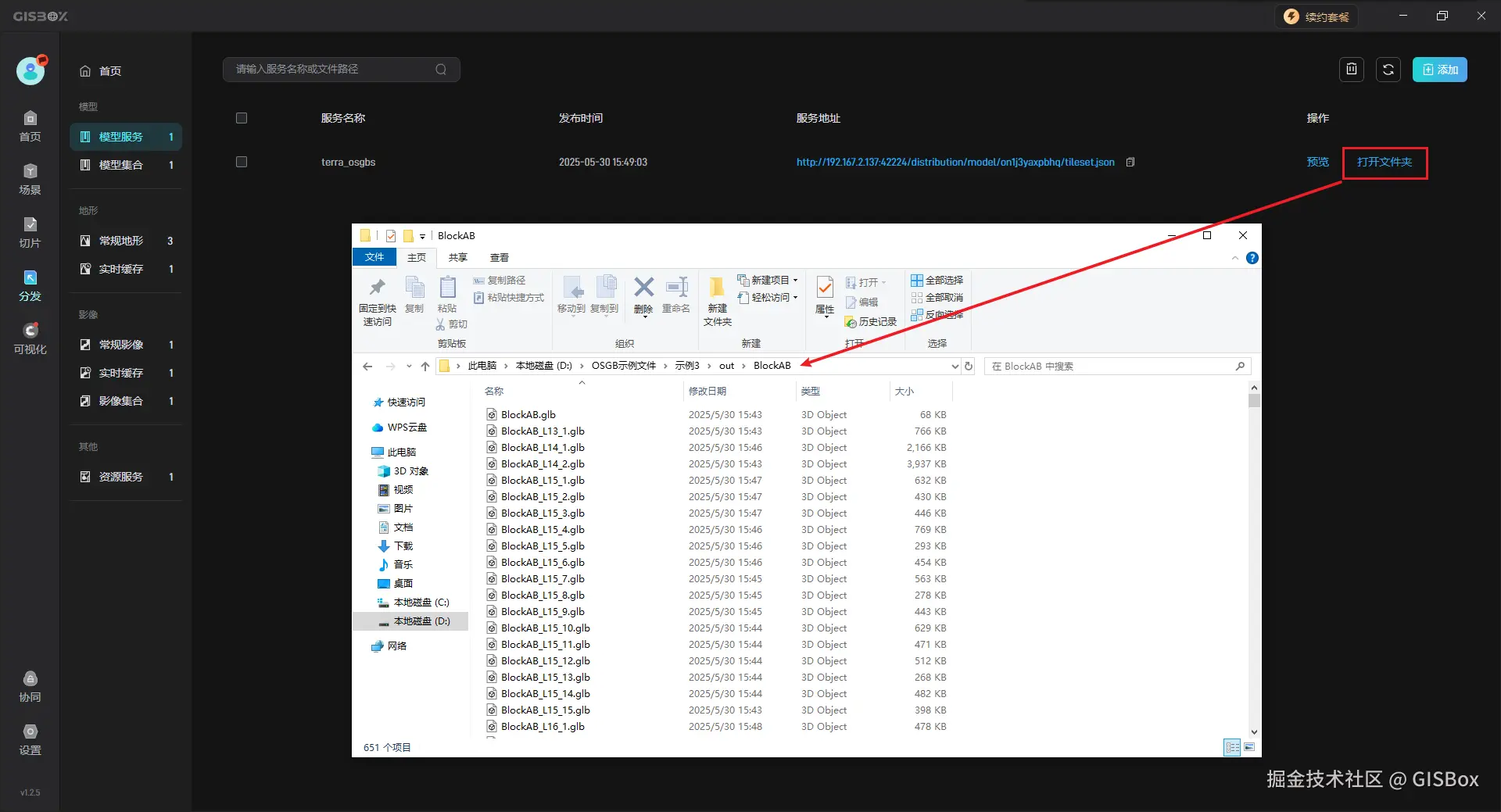Click breadcrumb chevron after OSGB示例文件
The height and width of the screenshot is (812, 1501).
tap(665, 366)
